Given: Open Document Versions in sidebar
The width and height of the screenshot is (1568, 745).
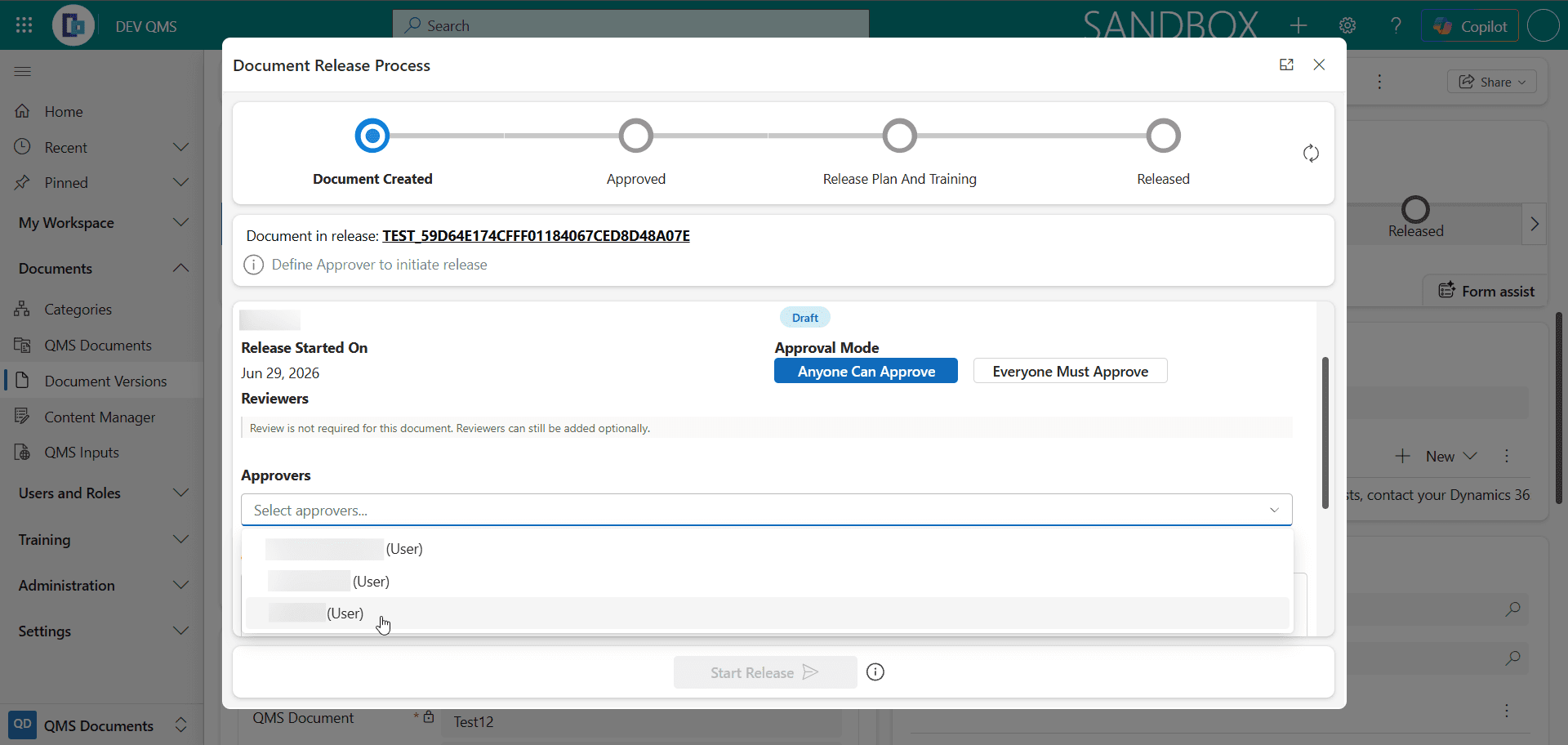Looking at the screenshot, I should (x=101, y=381).
